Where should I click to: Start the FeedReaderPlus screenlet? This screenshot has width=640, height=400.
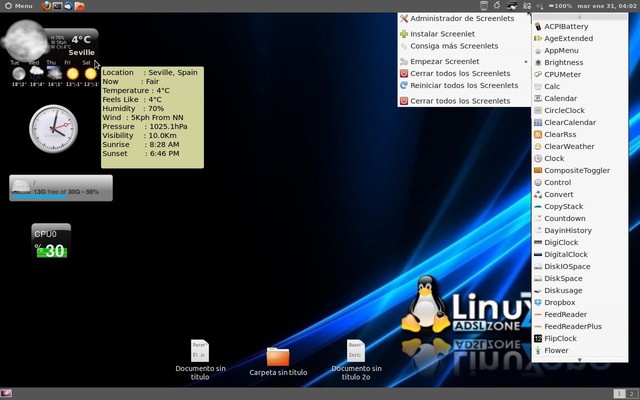[x=580, y=327]
